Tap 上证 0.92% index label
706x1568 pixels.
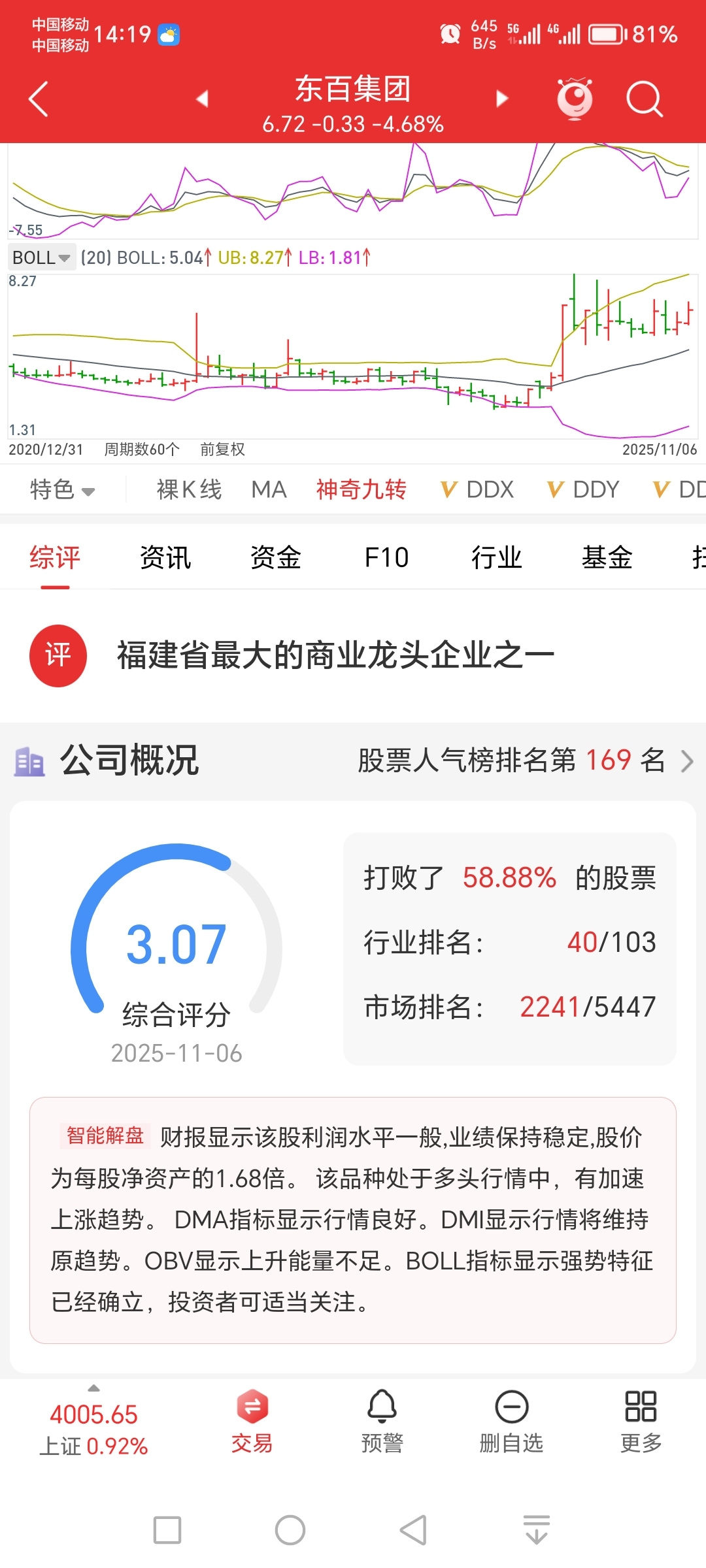(x=93, y=1446)
